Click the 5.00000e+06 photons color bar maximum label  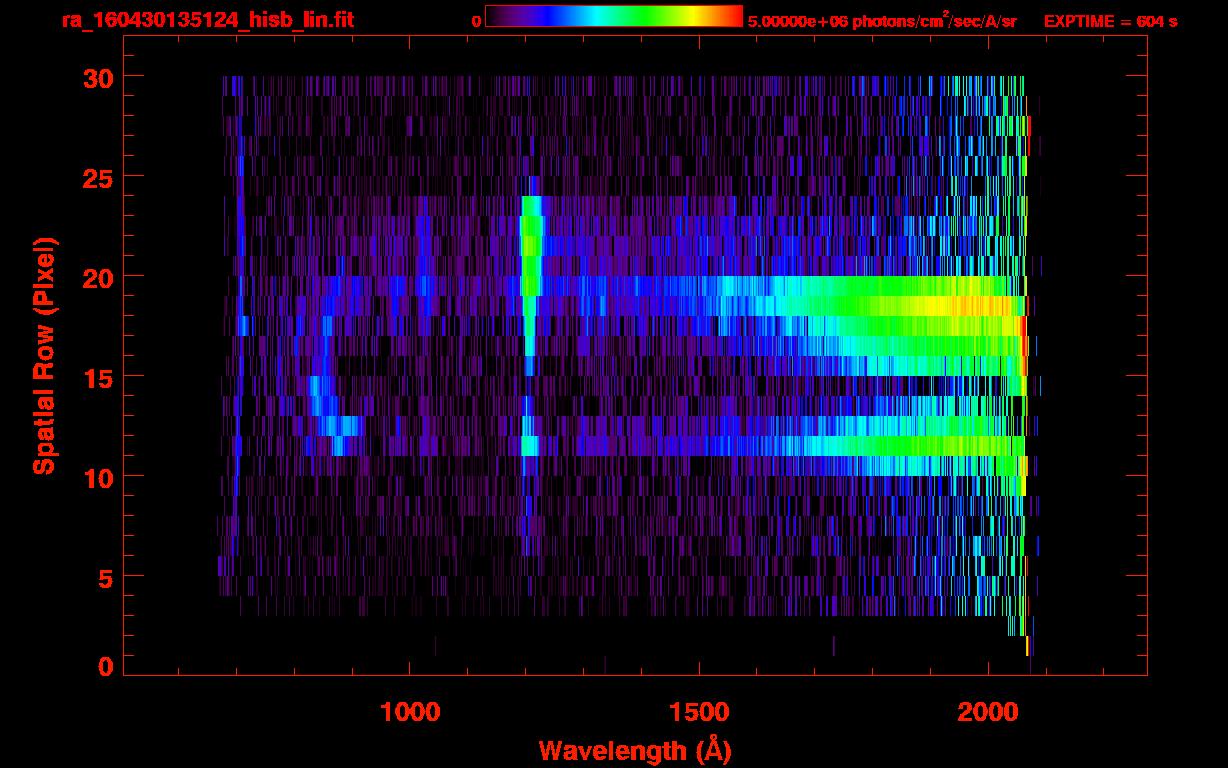point(882,21)
